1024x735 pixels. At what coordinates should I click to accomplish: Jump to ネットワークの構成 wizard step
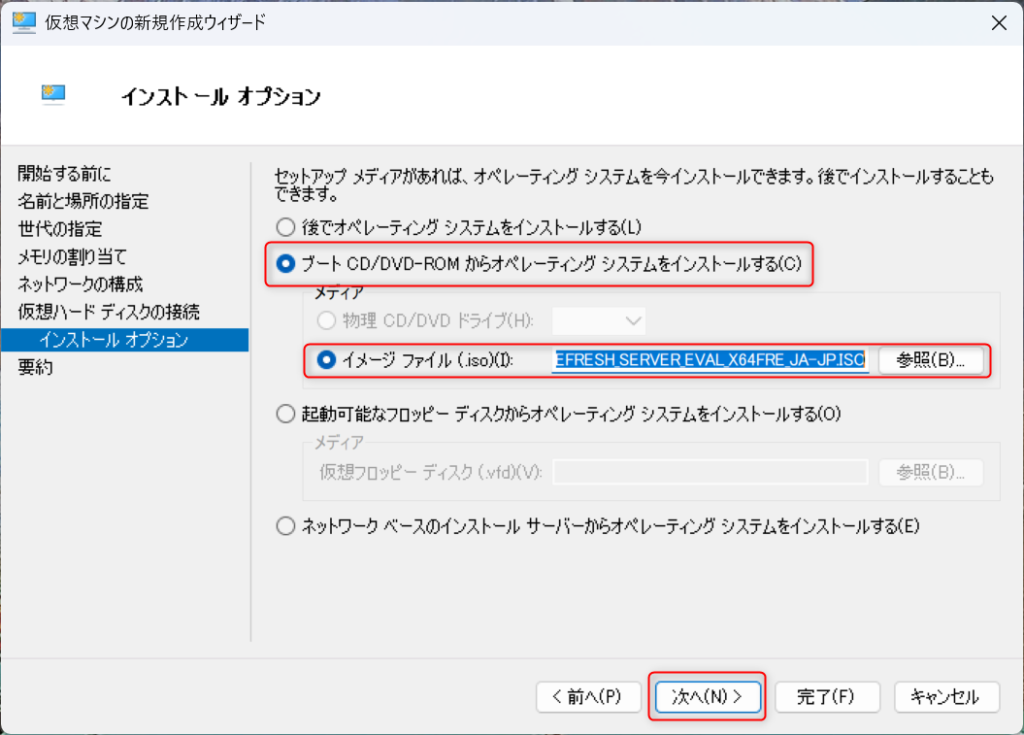80,284
